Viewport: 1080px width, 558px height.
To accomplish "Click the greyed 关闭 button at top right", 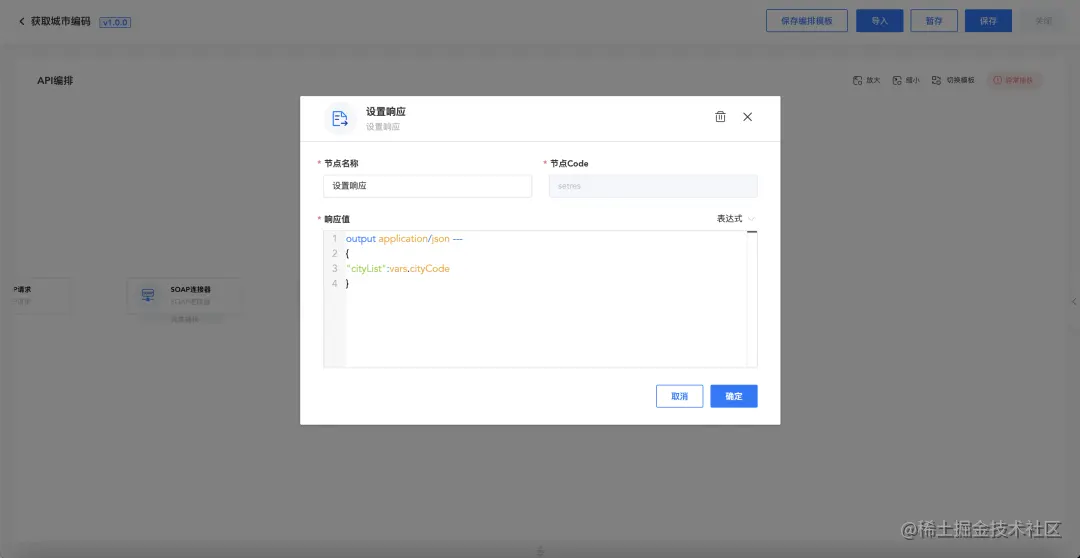I will click(1043, 21).
